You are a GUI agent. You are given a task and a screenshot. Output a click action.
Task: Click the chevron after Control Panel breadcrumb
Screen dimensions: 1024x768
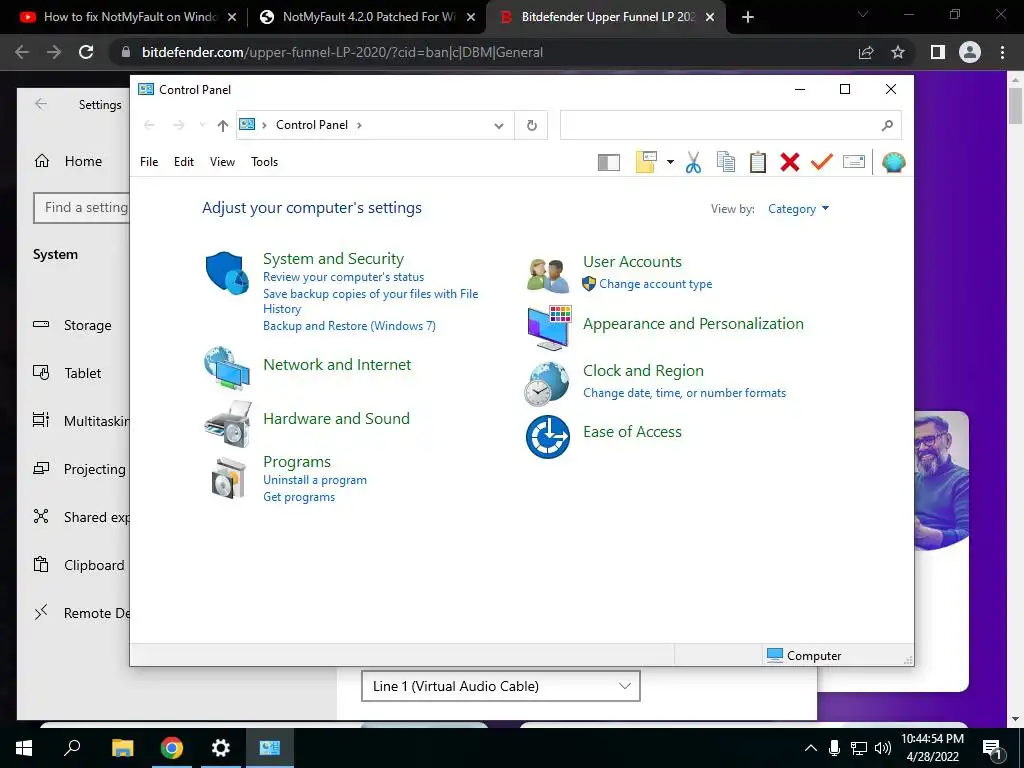click(x=359, y=125)
